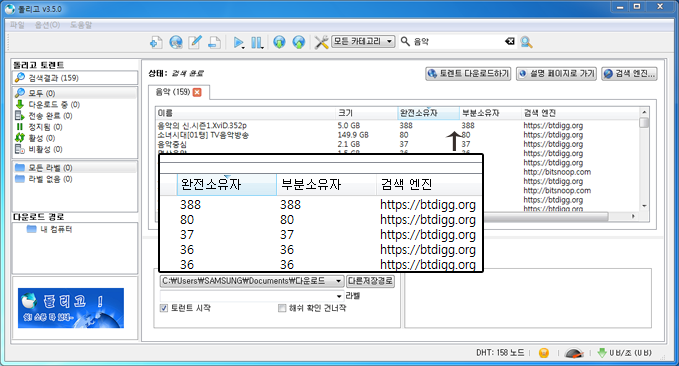Click the add torrent from URL globe icon
Screen dimensions: 679x366
(x=176, y=42)
